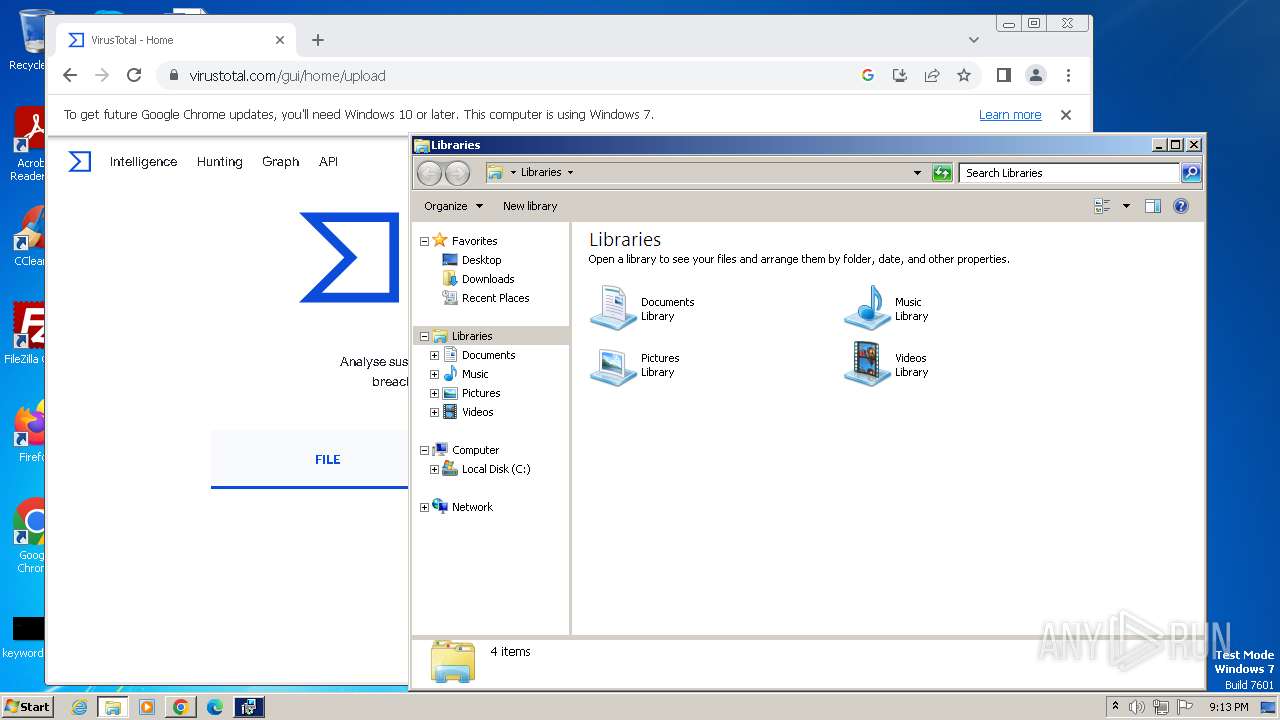
Task: Open the Music library icon
Action: point(867,308)
